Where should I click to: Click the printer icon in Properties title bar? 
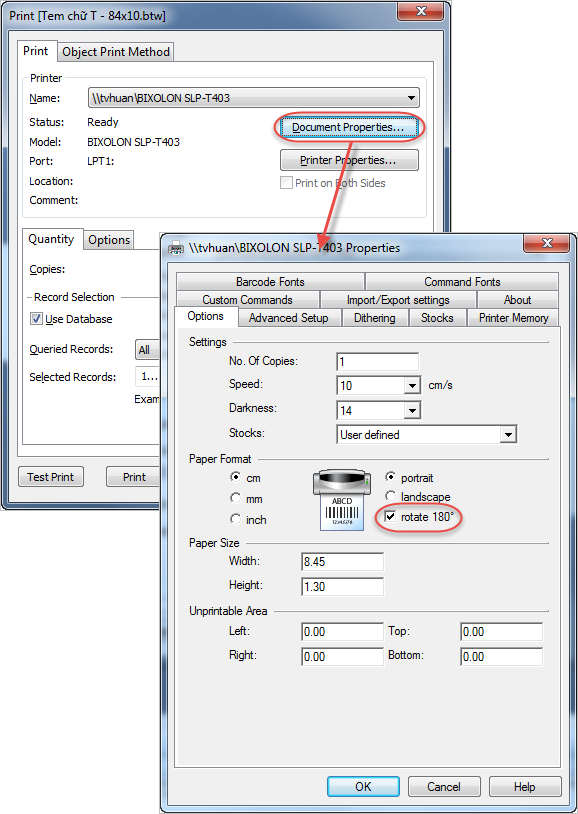[x=176, y=248]
